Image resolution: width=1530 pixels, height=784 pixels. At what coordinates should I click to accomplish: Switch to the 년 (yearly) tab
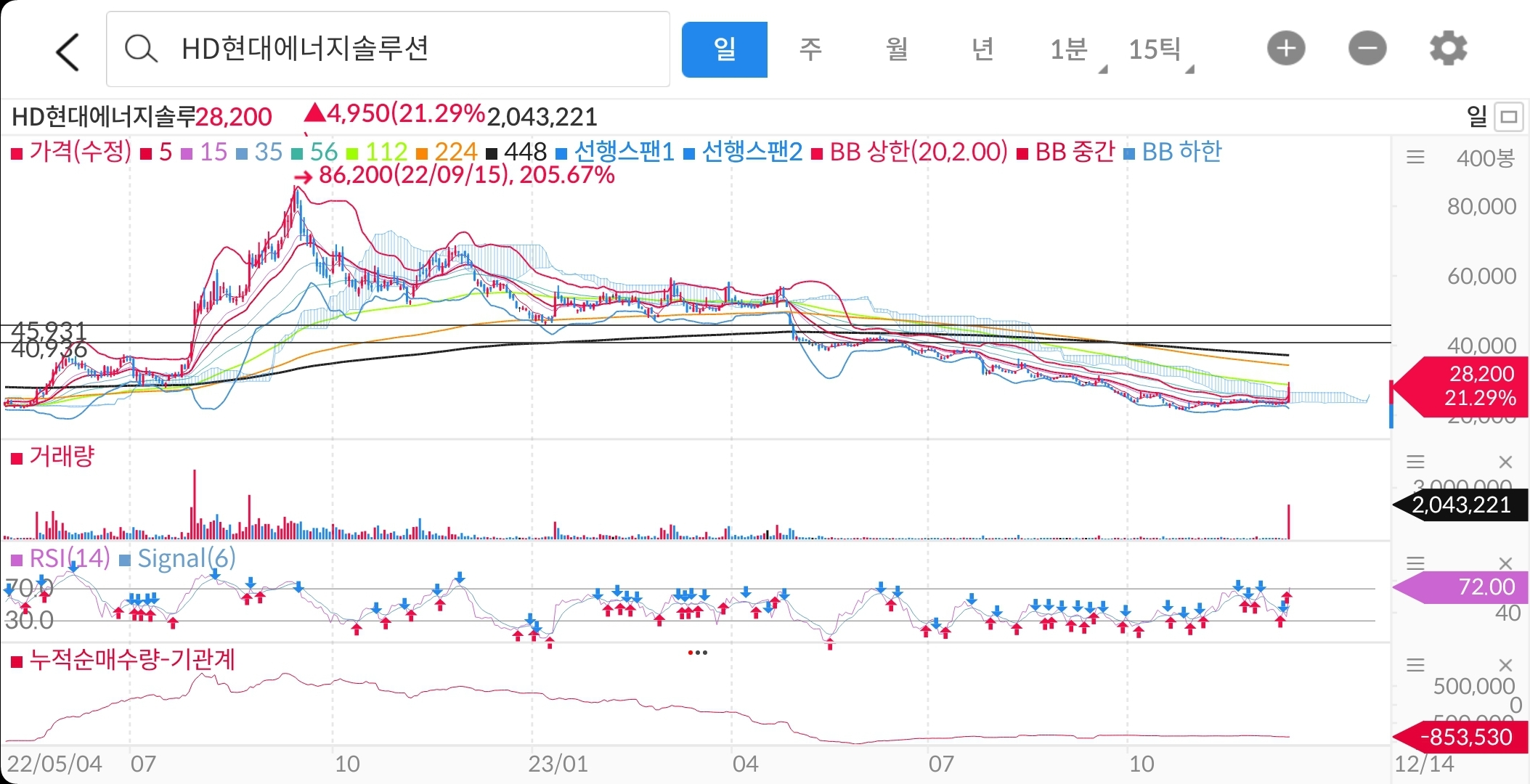[x=982, y=49]
